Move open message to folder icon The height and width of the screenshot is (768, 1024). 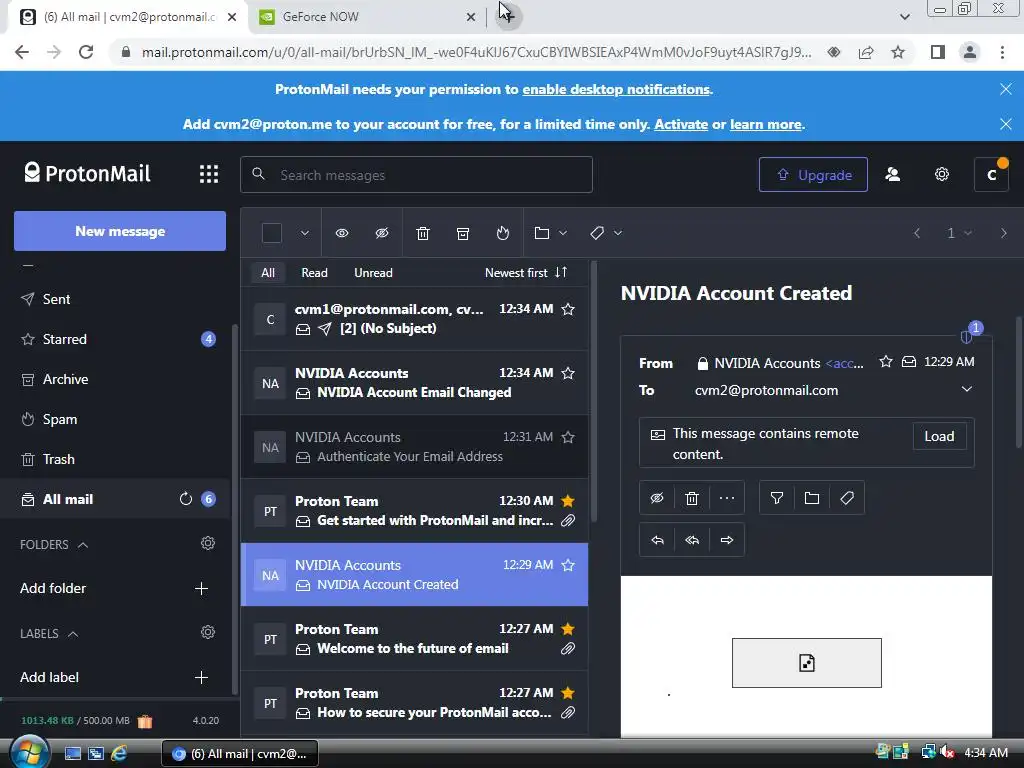point(812,498)
